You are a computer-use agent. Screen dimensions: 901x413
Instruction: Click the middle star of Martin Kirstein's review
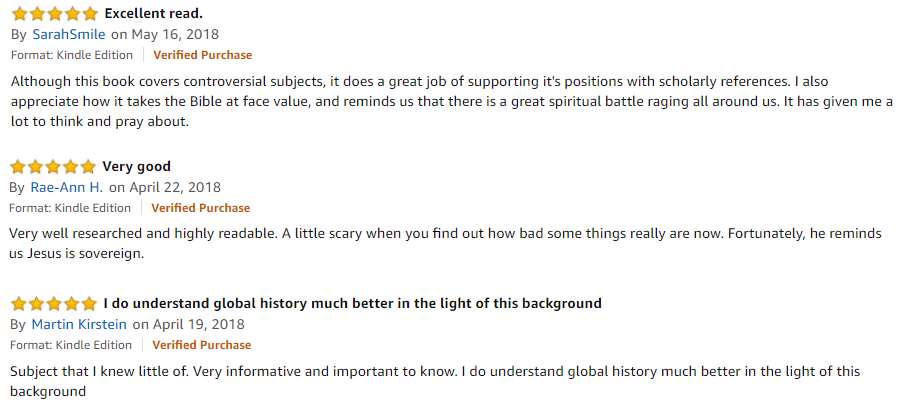coord(53,303)
